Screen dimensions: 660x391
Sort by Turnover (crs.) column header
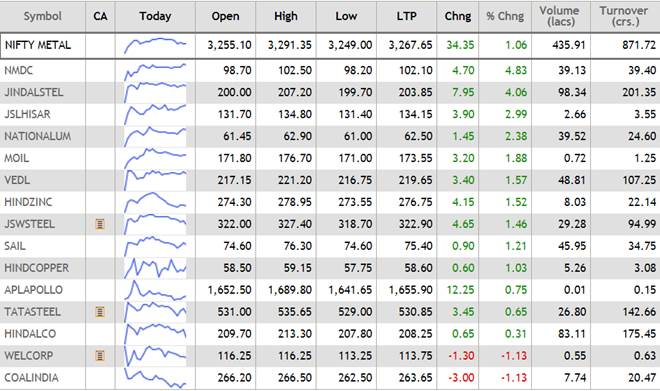[624, 16]
